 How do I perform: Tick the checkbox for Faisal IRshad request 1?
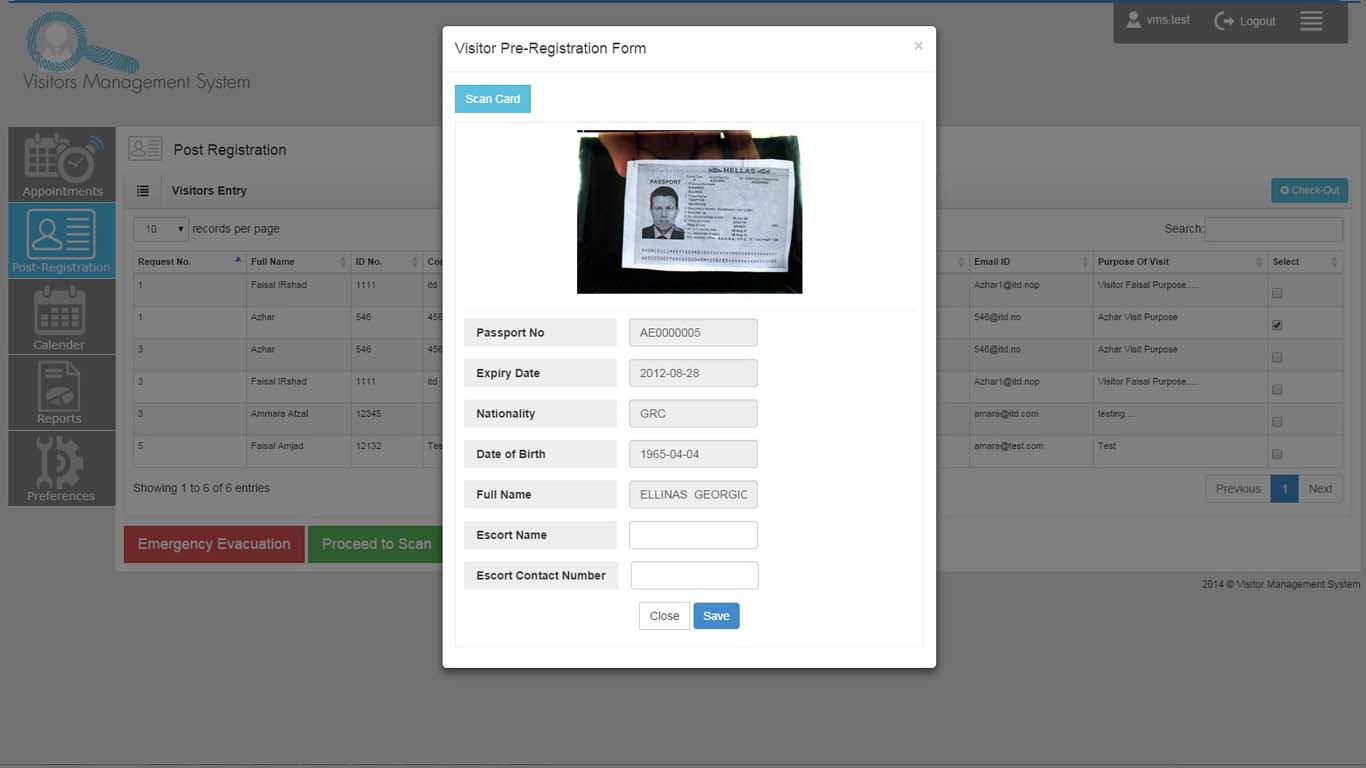coord(1276,293)
